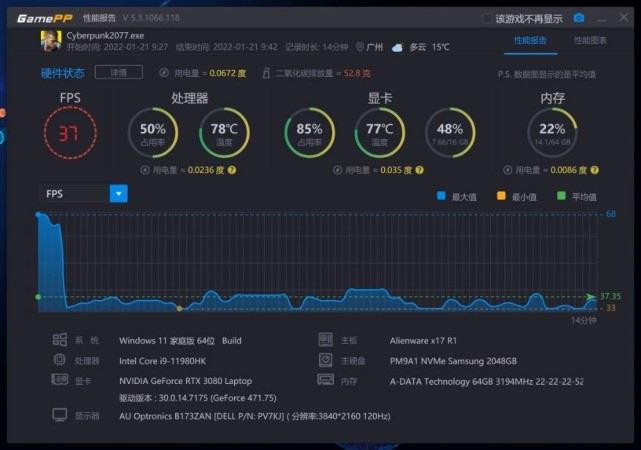
Task: Expand the FPS chart dropdown arrow
Action: [x=119, y=194]
